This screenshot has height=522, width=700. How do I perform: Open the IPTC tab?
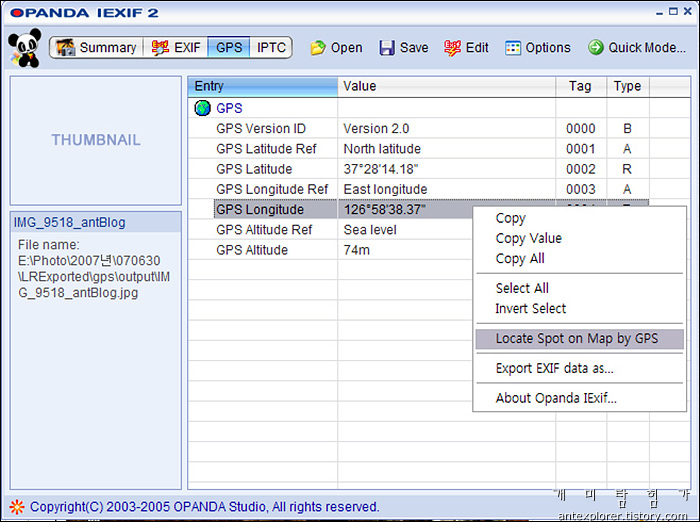pos(271,47)
